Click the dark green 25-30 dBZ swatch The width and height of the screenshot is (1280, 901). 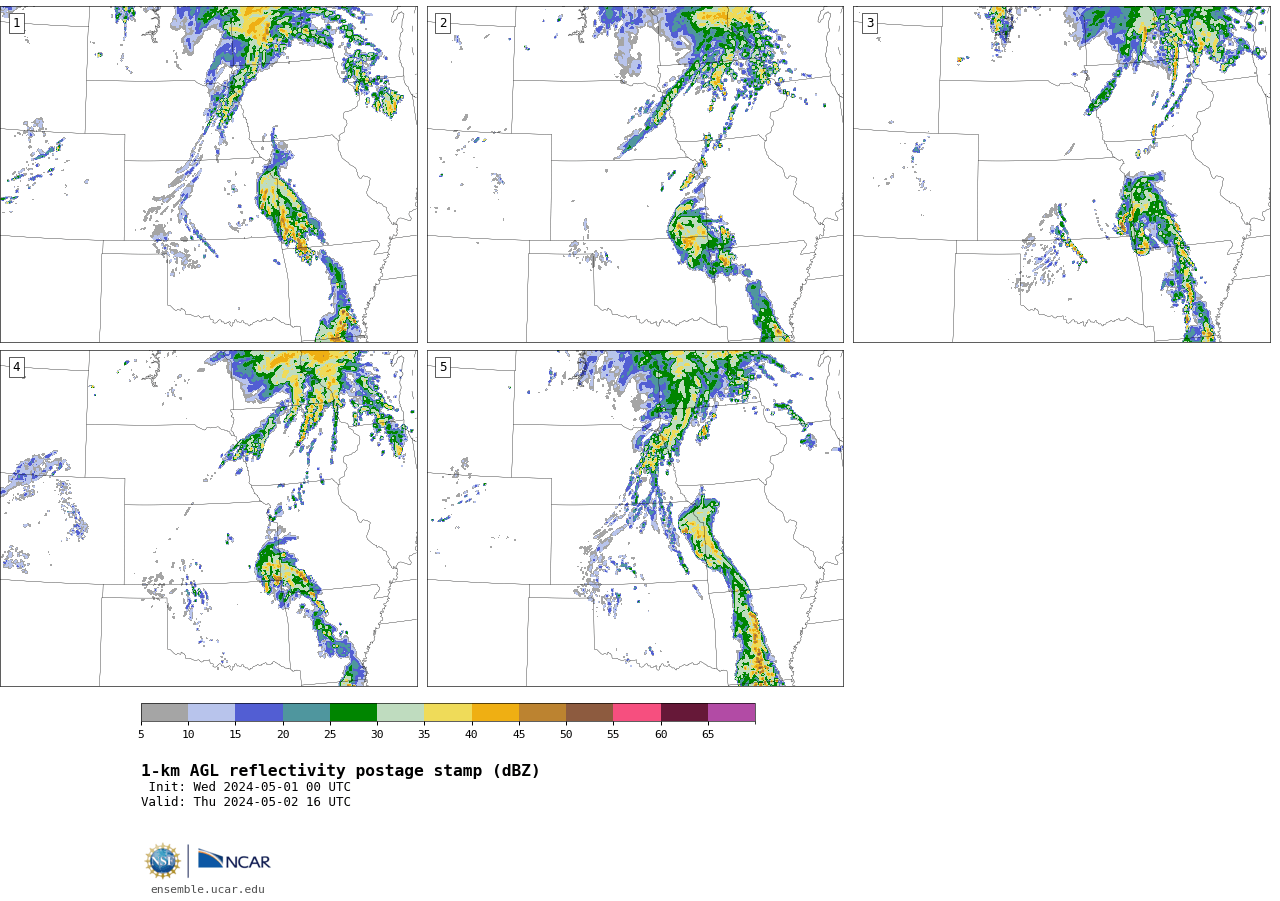pos(353,713)
